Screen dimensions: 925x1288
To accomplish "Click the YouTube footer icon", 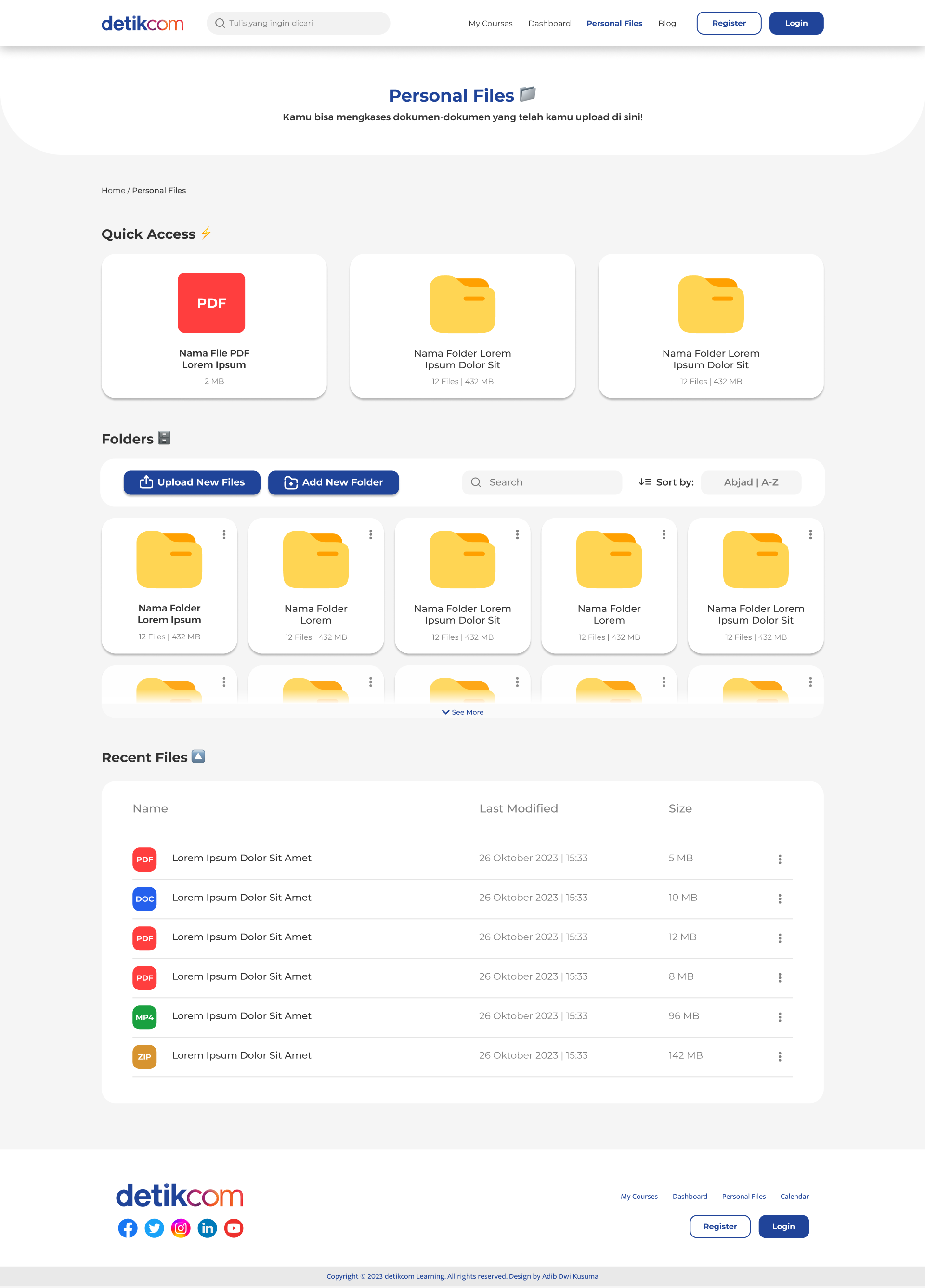I will [234, 1228].
